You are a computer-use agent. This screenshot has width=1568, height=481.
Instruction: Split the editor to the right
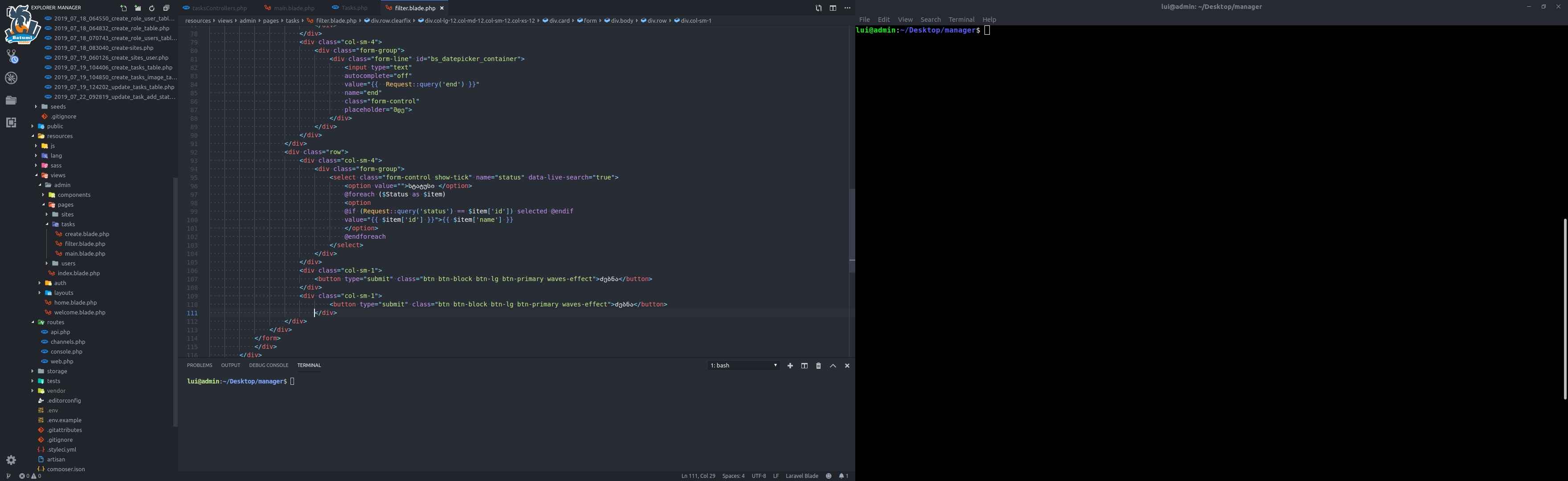click(833, 8)
